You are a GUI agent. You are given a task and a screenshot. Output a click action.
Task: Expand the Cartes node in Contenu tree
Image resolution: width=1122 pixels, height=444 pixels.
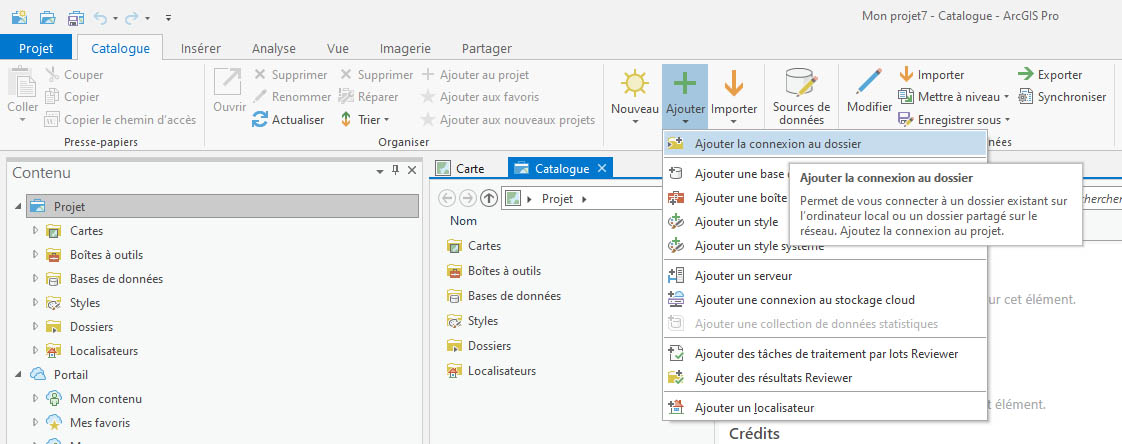pos(36,231)
